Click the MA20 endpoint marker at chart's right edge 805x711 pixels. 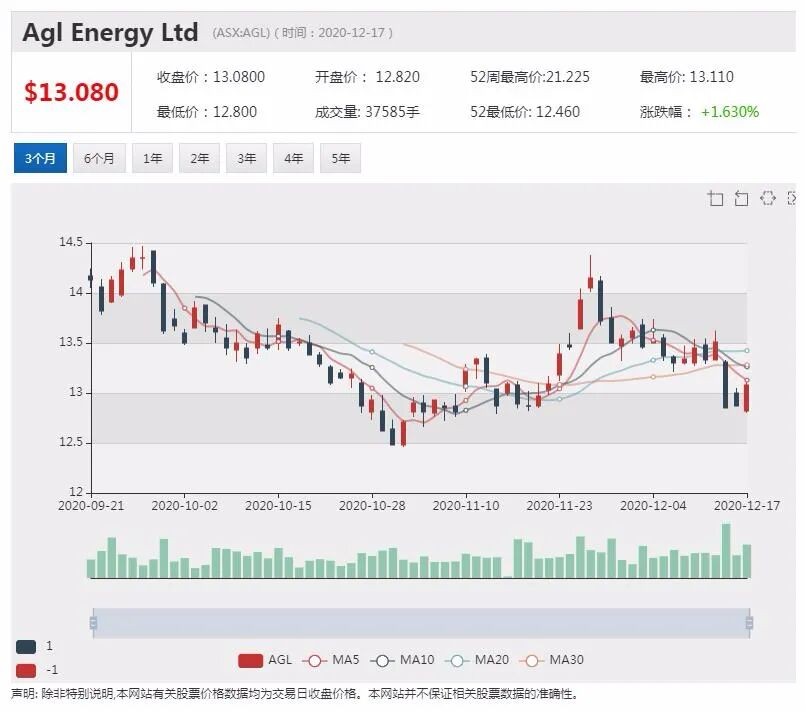tap(747, 351)
